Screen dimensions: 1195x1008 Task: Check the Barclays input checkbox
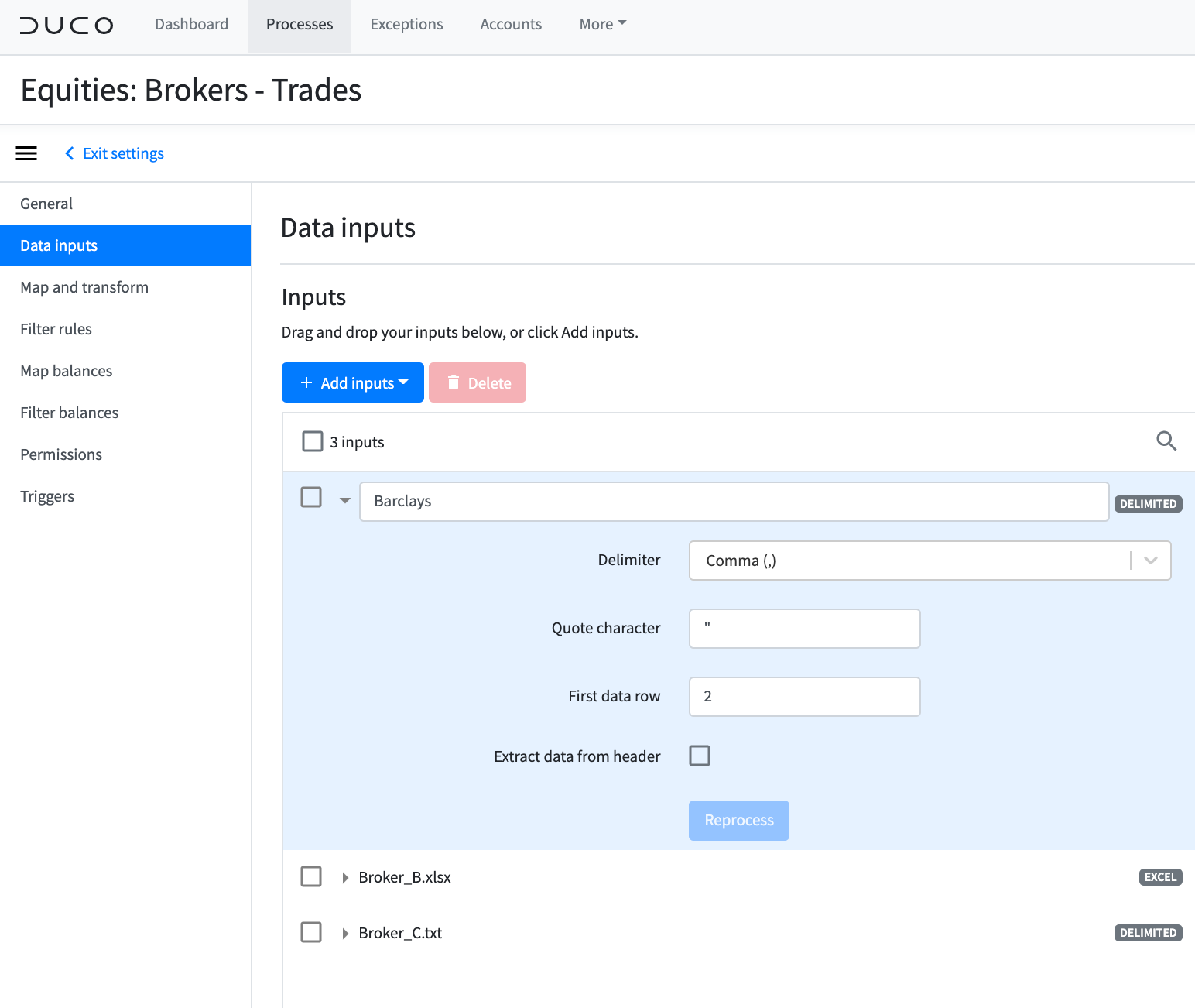(311, 497)
